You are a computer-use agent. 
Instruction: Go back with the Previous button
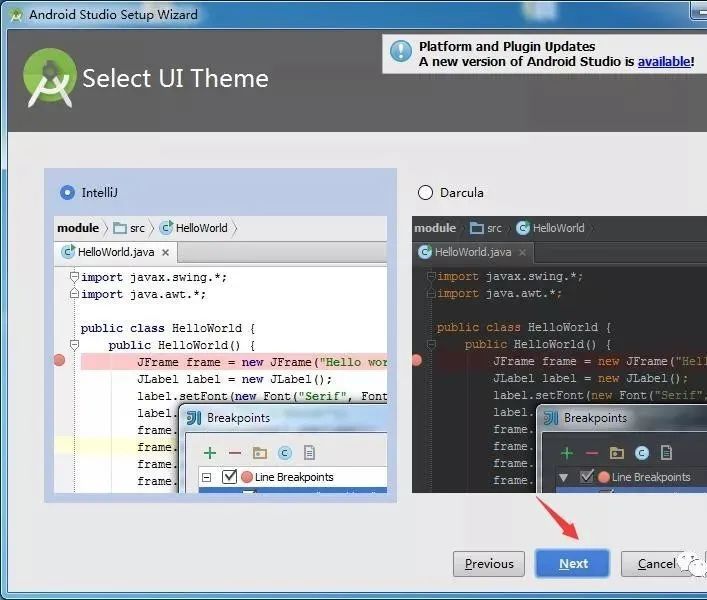(489, 563)
